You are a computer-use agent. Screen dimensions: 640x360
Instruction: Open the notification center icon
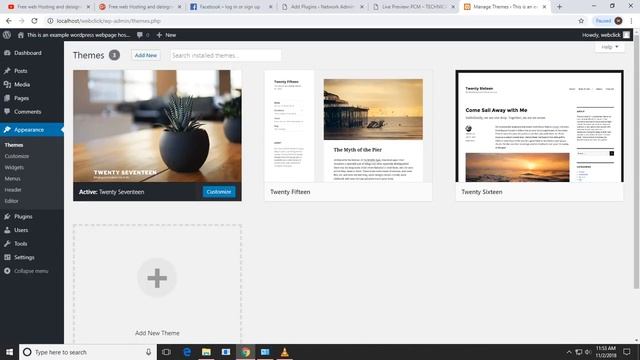point(627,352)
